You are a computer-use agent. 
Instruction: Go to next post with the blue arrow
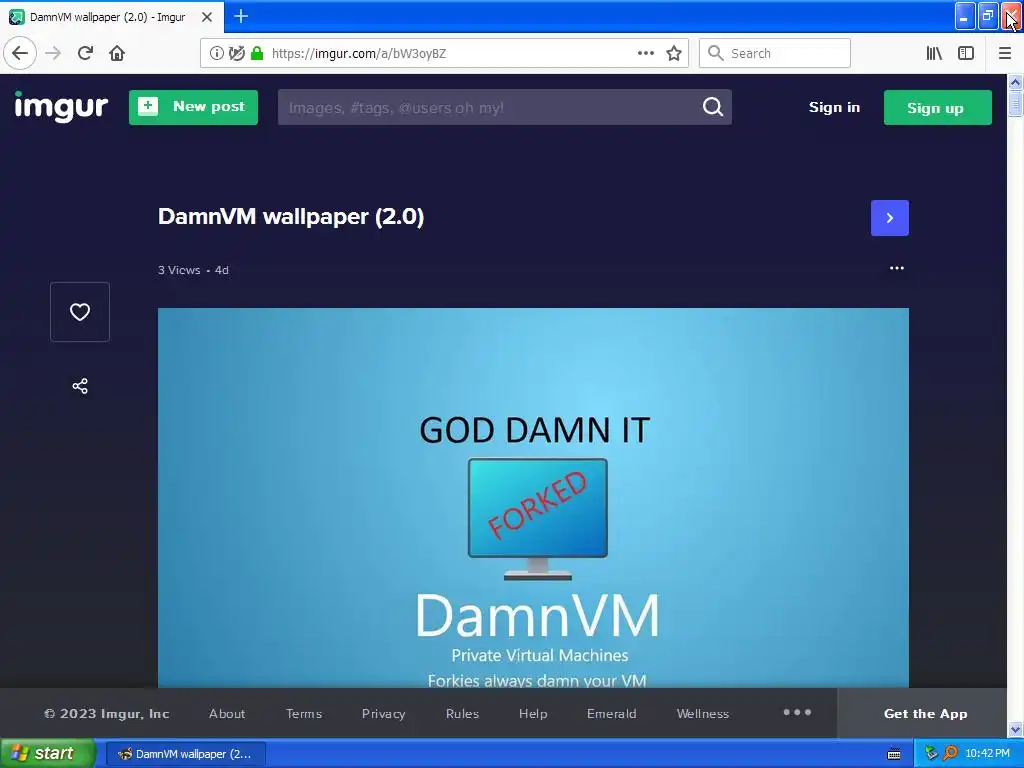click(x=889, y=218)
